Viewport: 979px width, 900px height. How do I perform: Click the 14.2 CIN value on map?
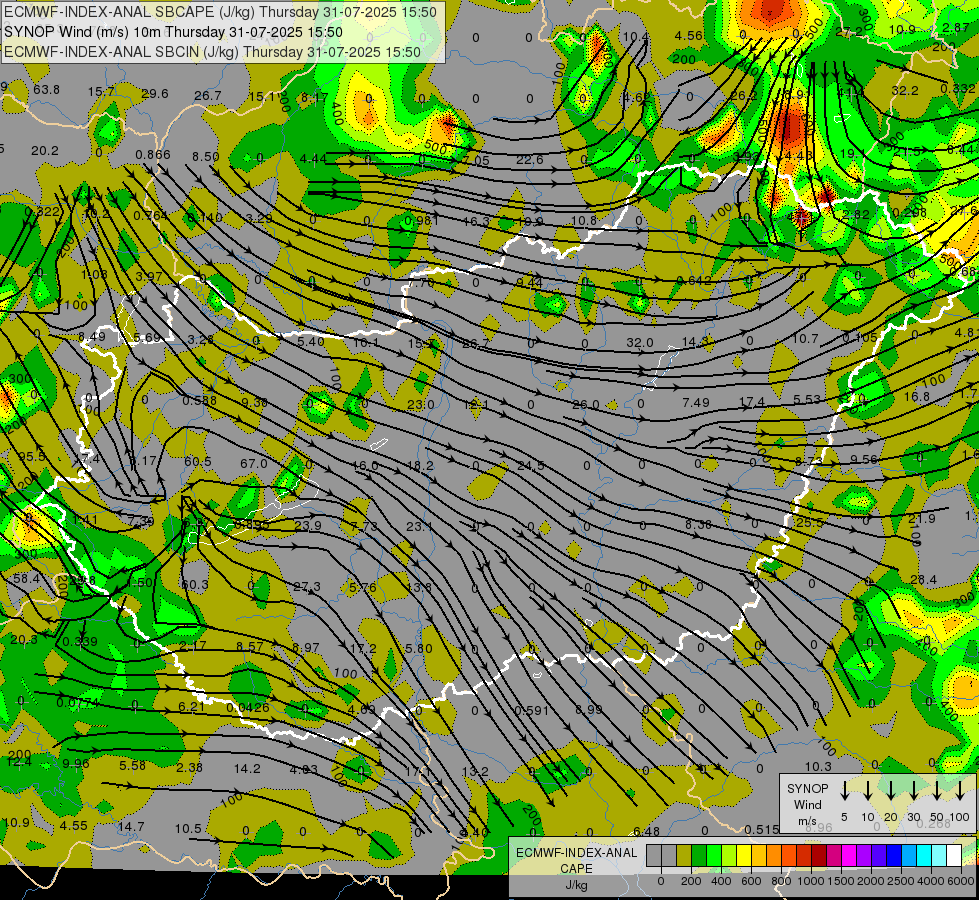pyautogui.click(x=247, y=768)
